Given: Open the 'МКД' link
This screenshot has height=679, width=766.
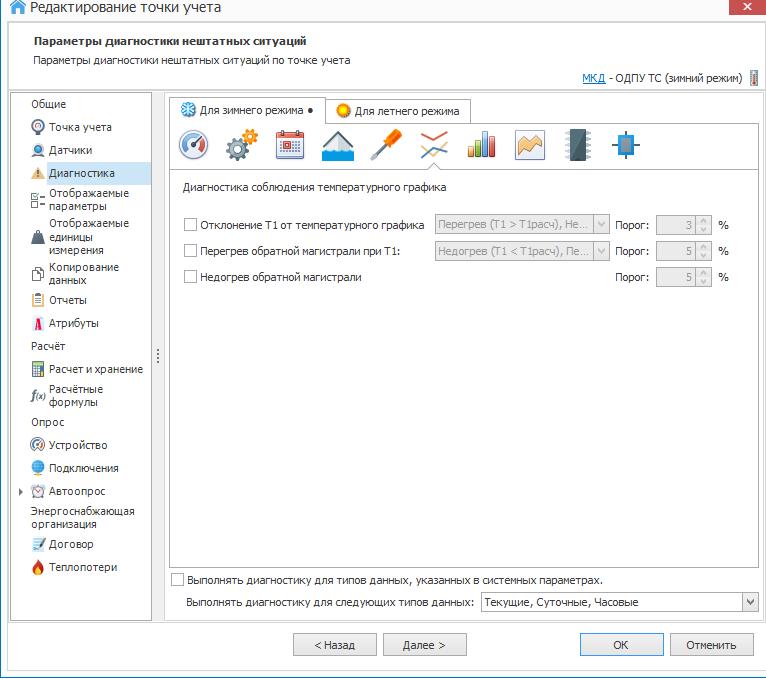Looking at the screenshot, I should click(593, 78).
